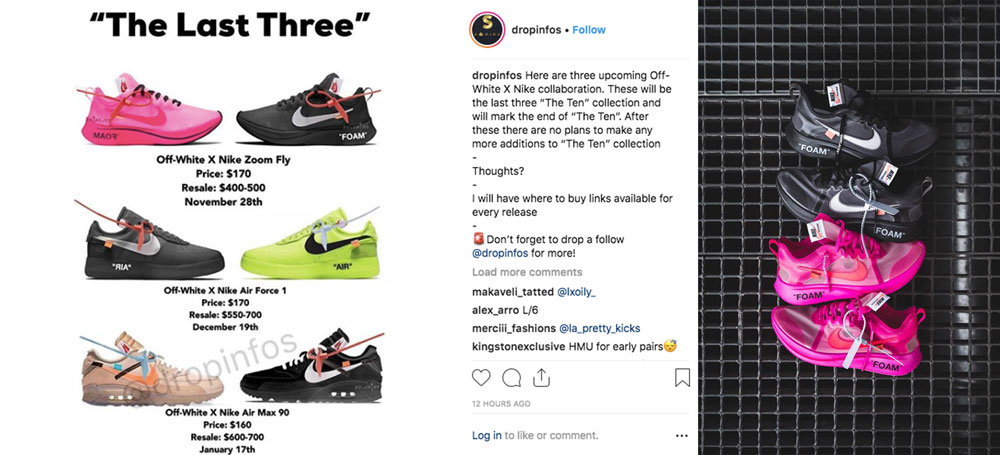Open the 12 hours ago timestamp

(501, 404)
